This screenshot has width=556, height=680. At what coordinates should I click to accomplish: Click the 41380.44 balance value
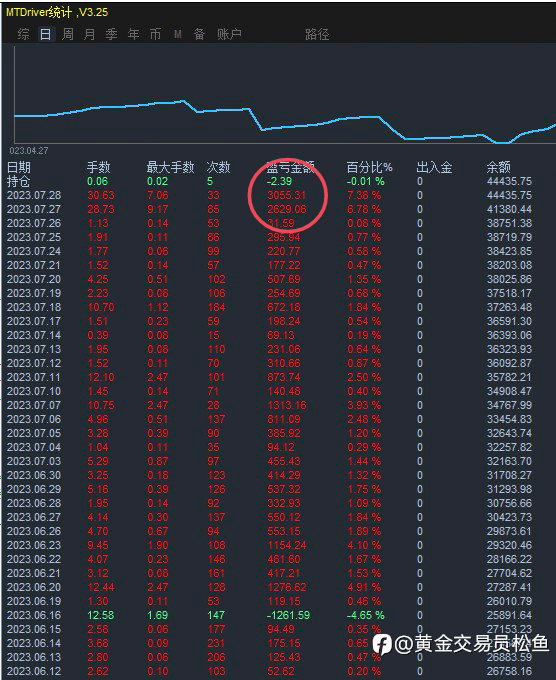click(509, 209)
